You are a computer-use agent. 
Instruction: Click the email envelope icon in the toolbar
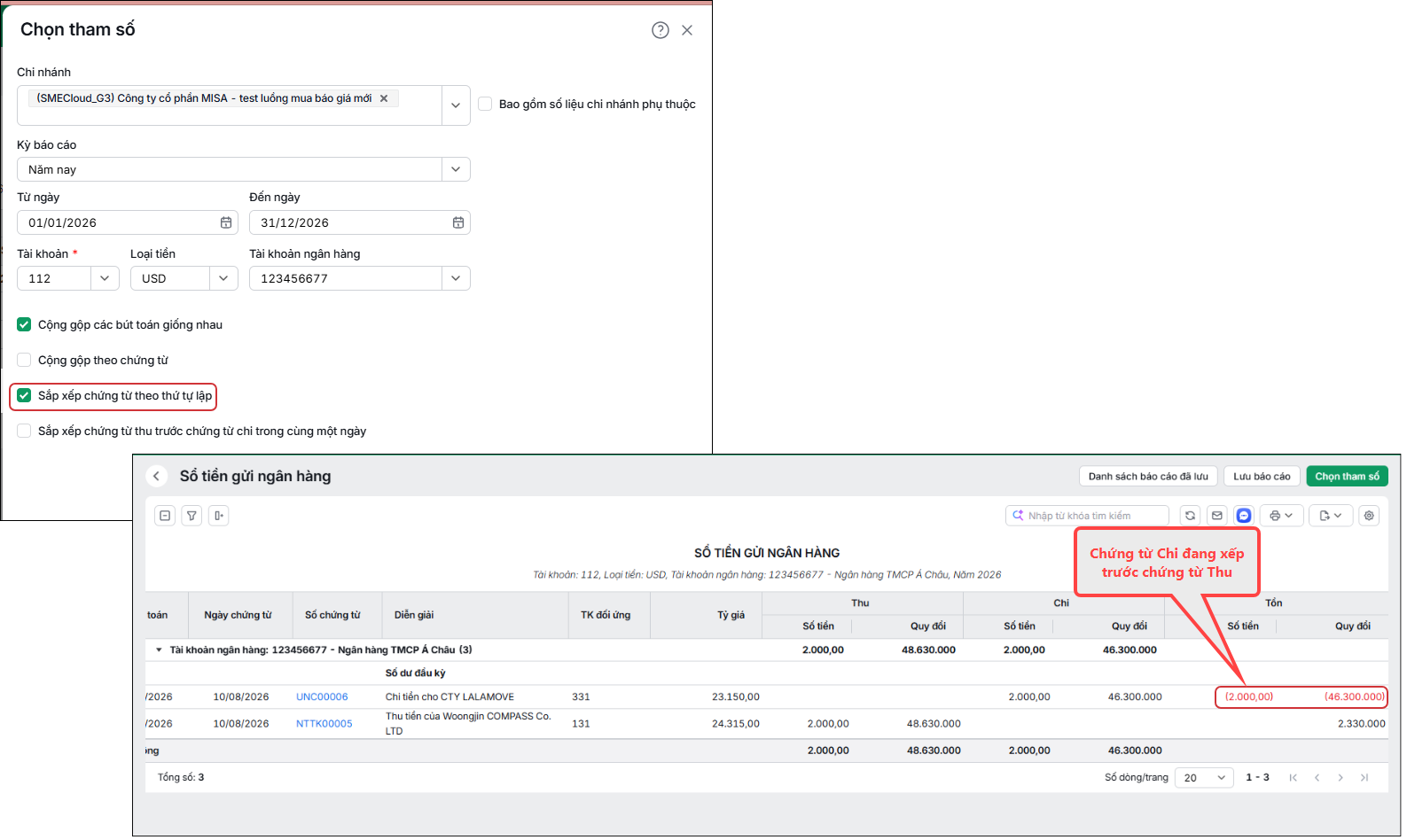[x=1217, y=516]
